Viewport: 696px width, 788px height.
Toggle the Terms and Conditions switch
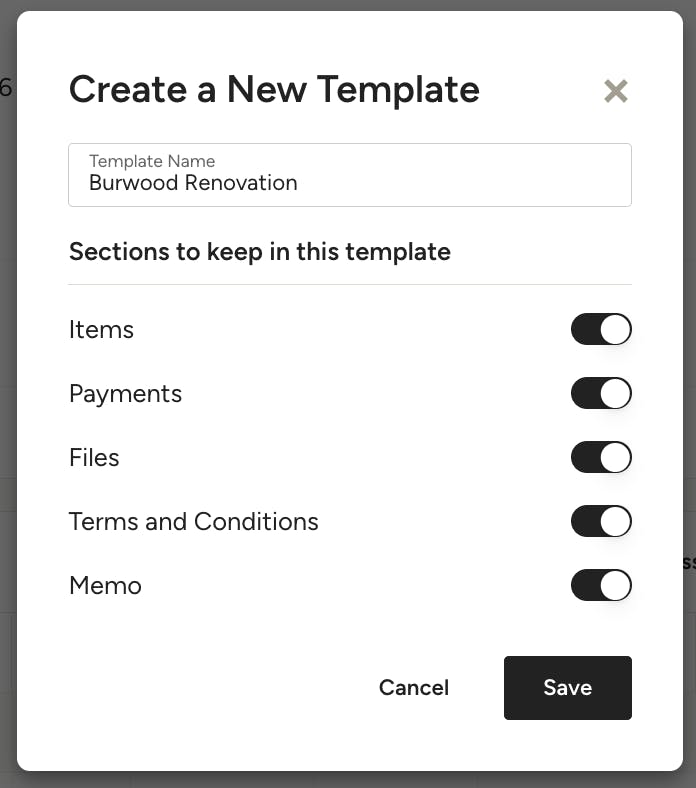[x=601, y=522]
